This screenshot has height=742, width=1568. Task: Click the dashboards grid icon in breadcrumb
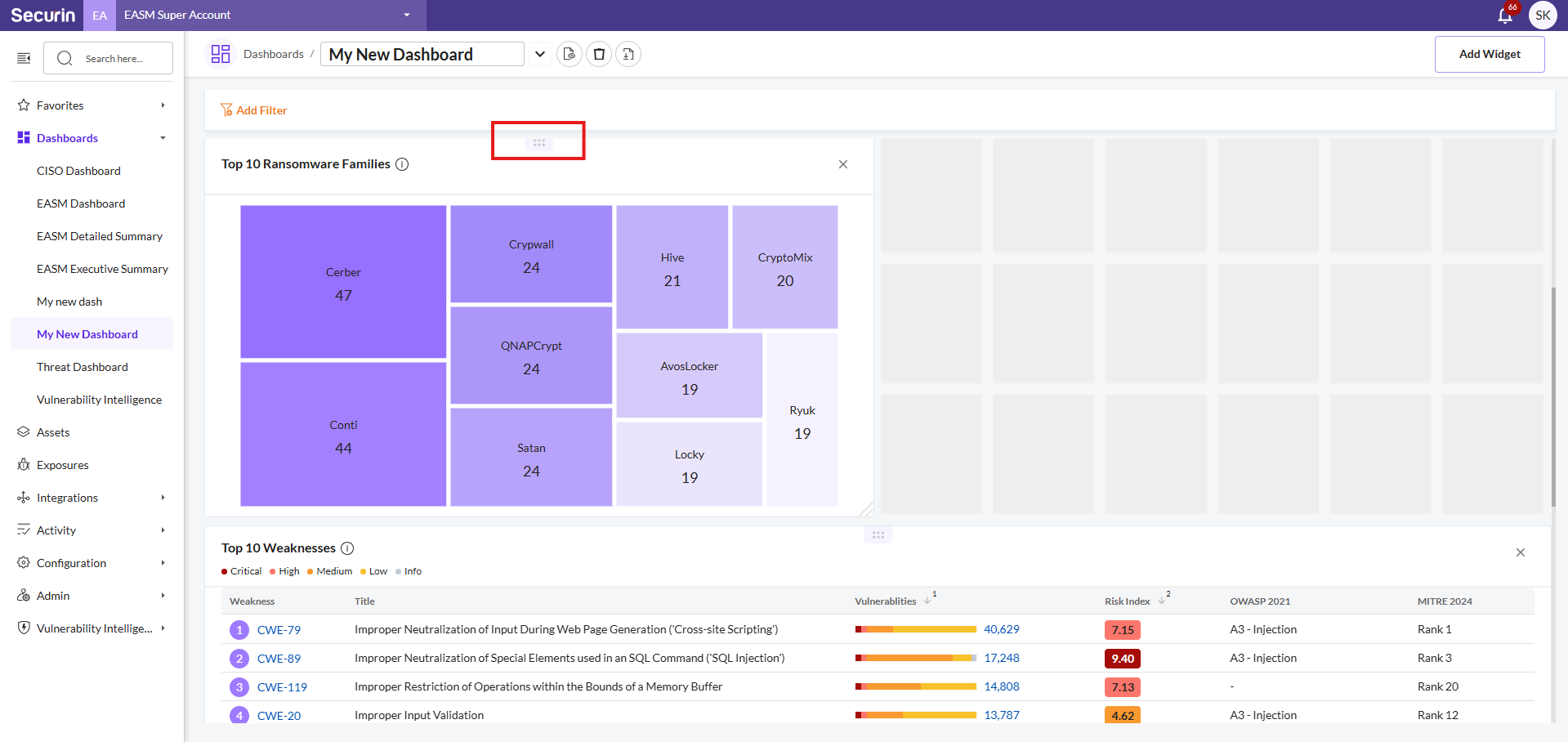[x=221, y=54]
